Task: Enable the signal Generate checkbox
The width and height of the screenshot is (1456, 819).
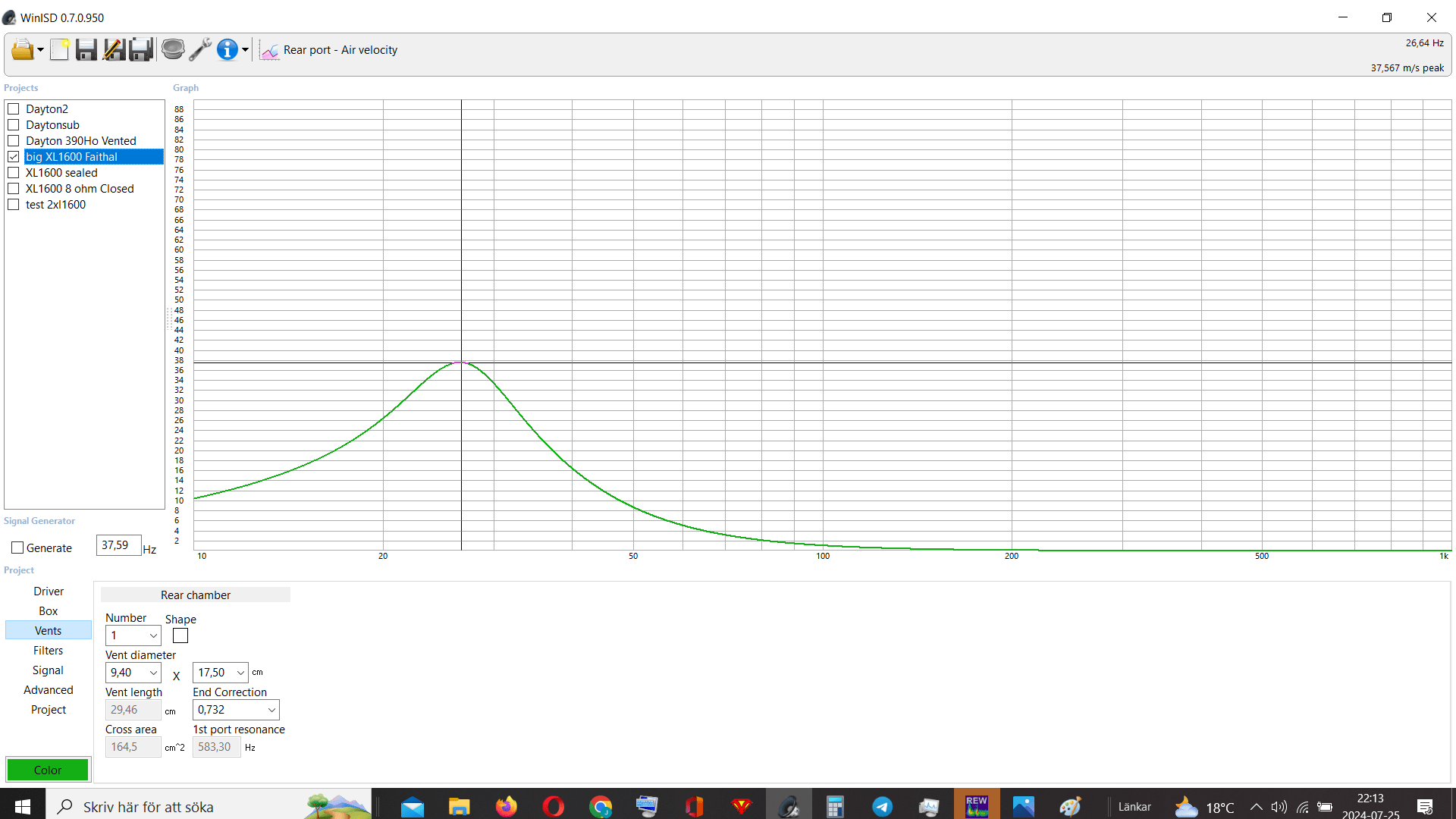Action: [17, 548]
